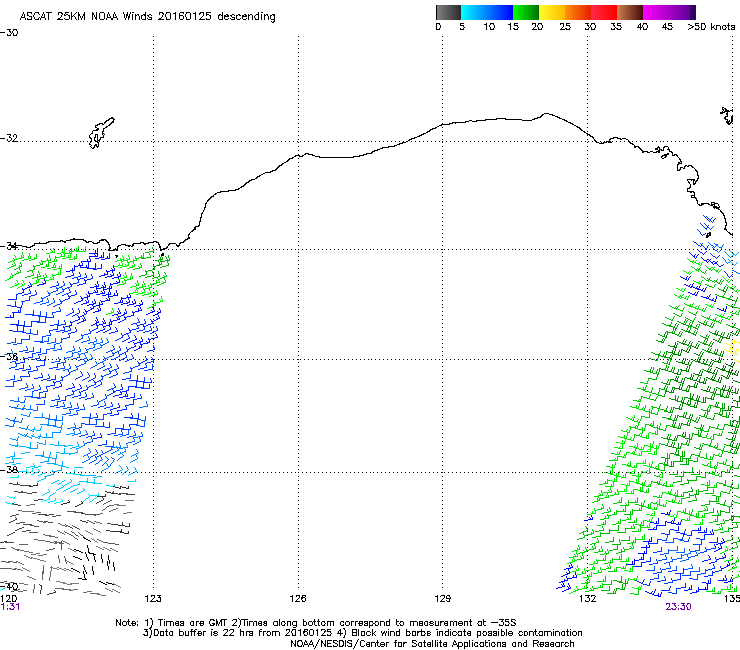Click the '10' legend scale number
This screenshot has width=740, height=650.
pyautogui.click(x=489, y=27)
